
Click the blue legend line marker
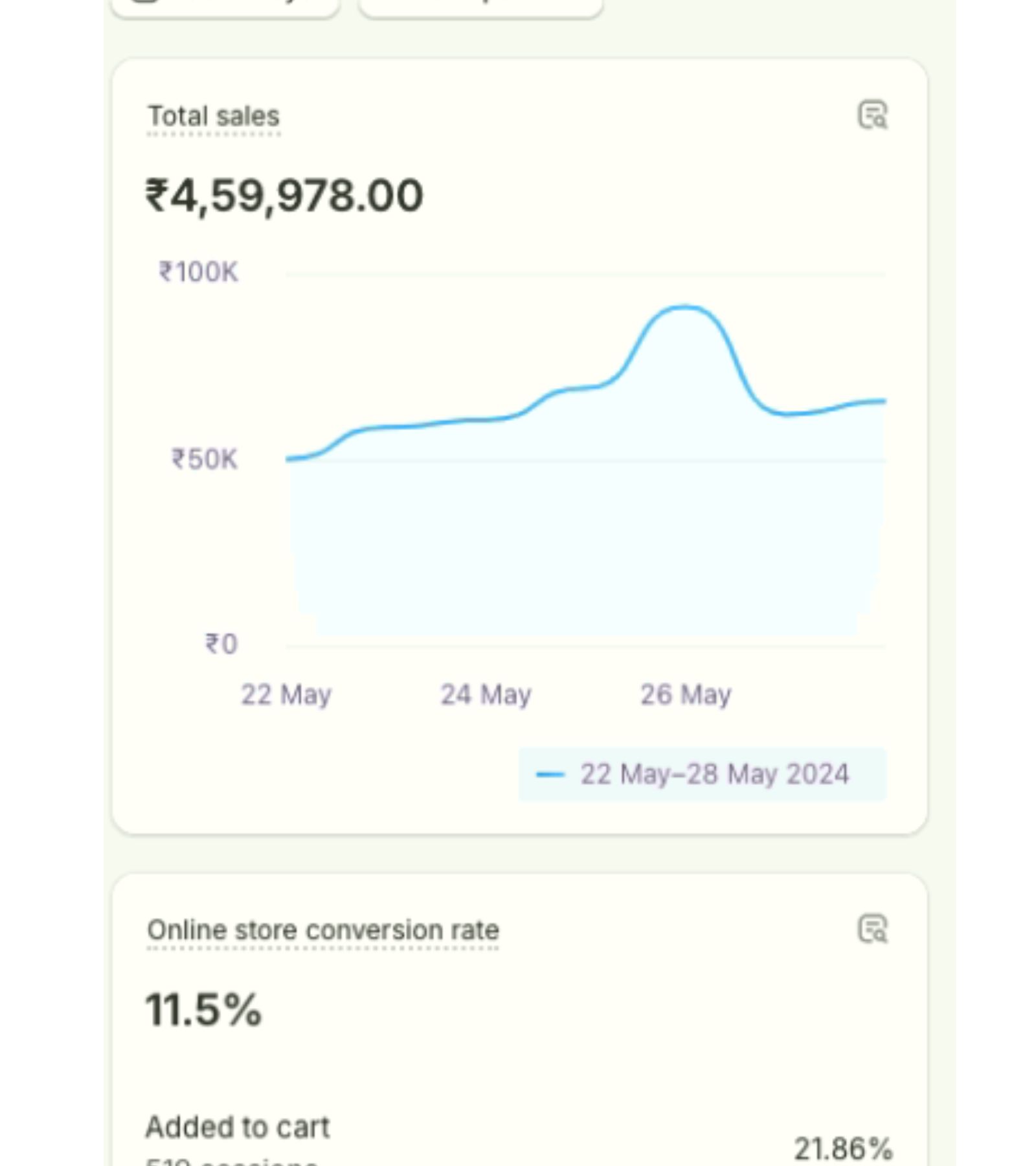tap(550, 774)
